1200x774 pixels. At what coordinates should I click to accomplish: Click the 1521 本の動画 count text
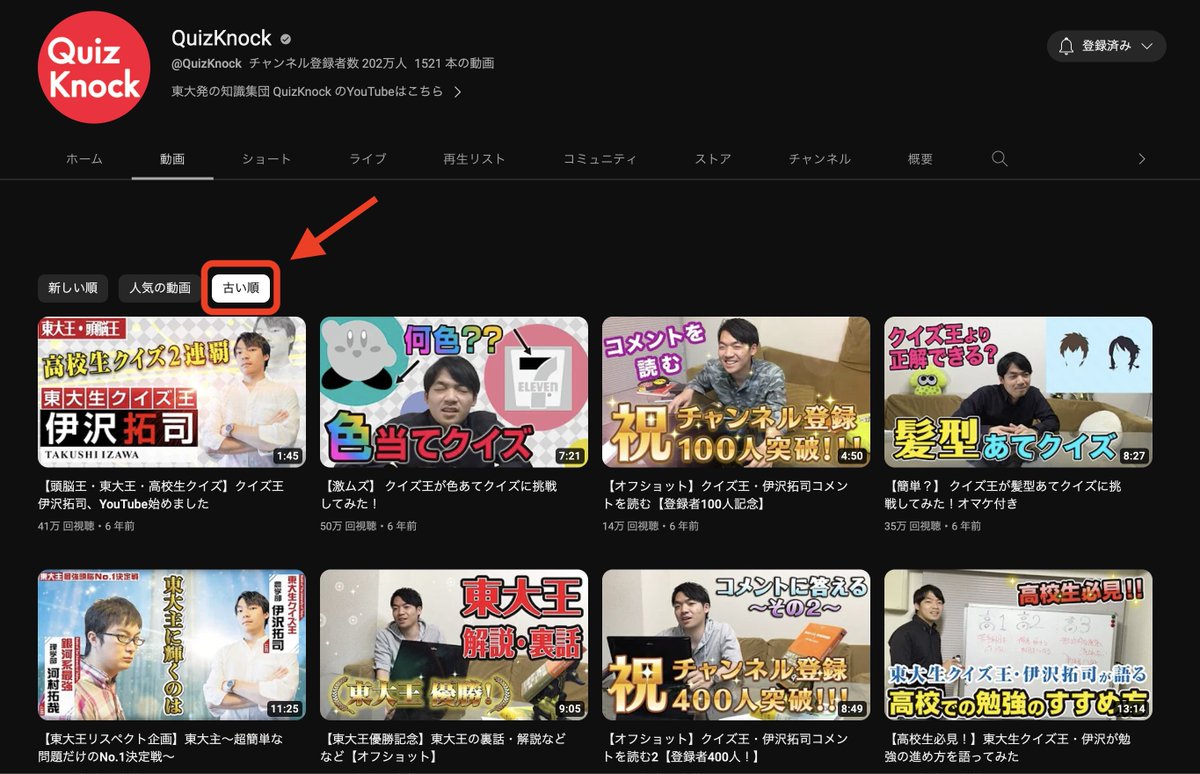pos(454,64)
